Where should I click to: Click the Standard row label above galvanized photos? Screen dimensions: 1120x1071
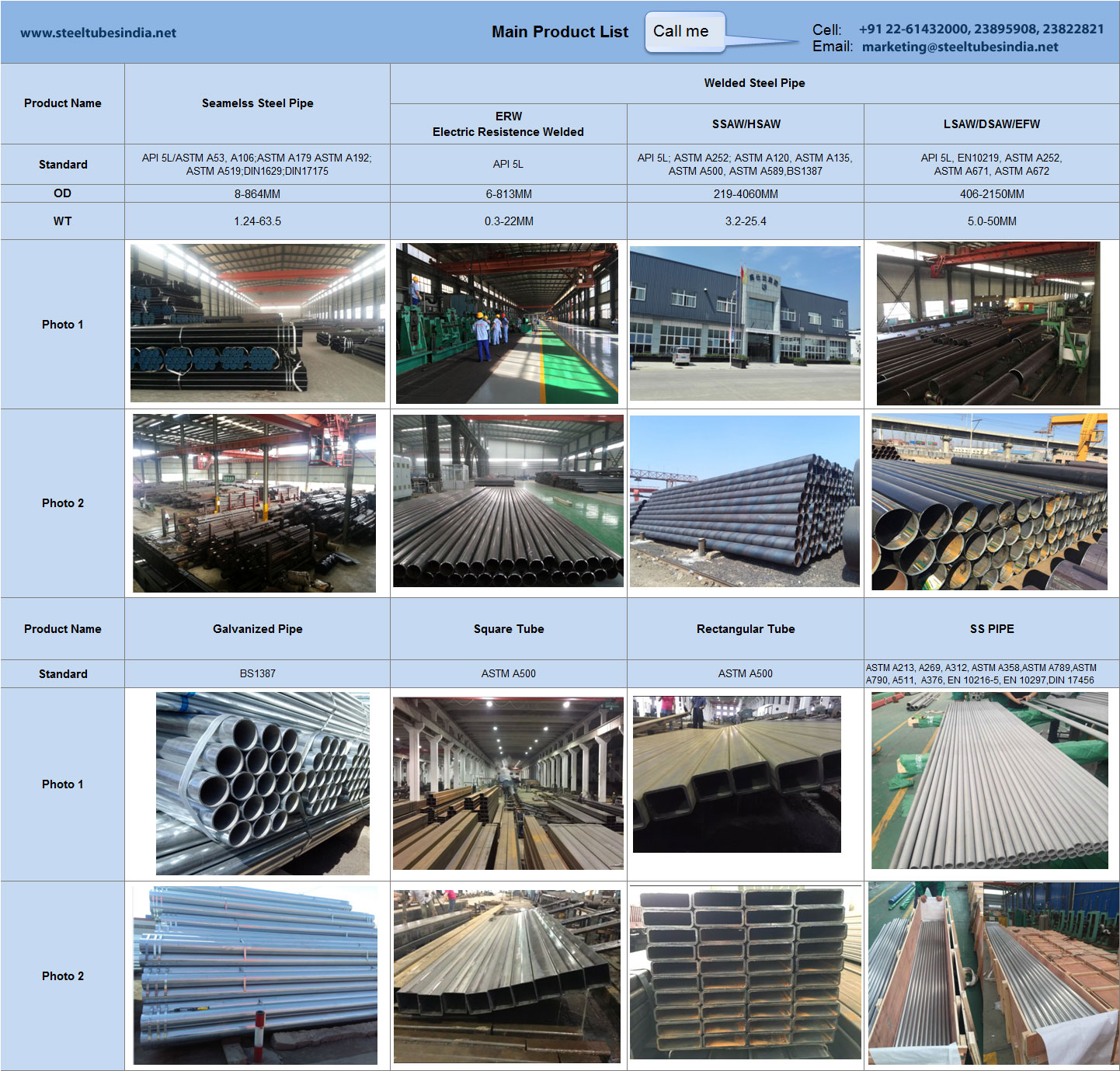coord(63,674)
